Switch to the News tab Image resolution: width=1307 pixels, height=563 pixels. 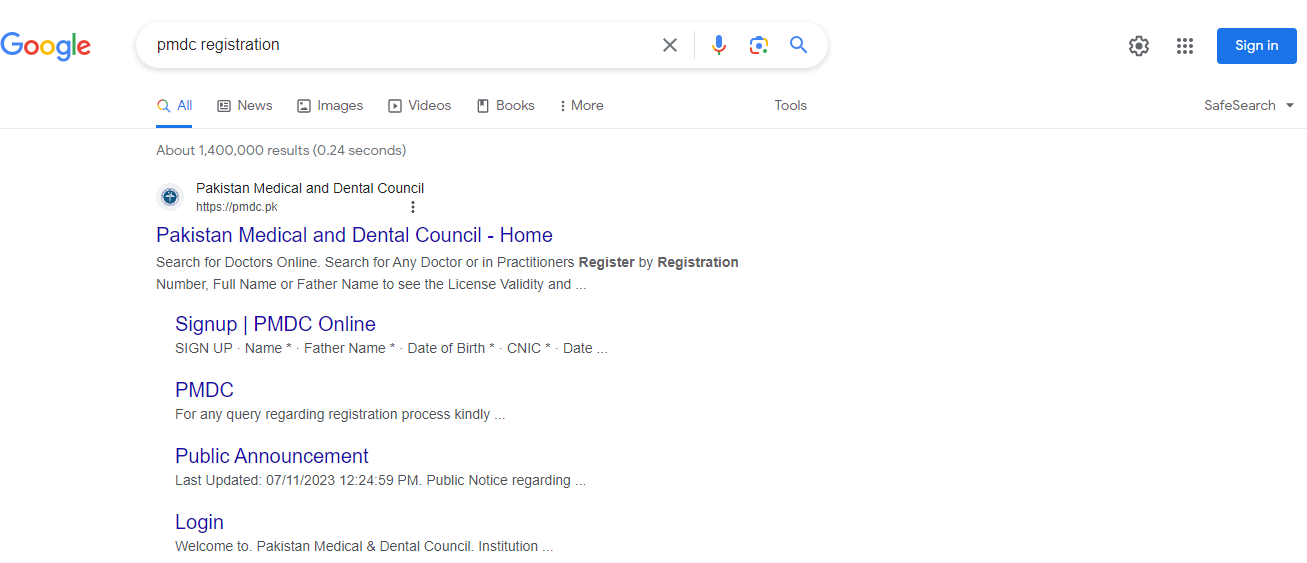pos(245,105)
